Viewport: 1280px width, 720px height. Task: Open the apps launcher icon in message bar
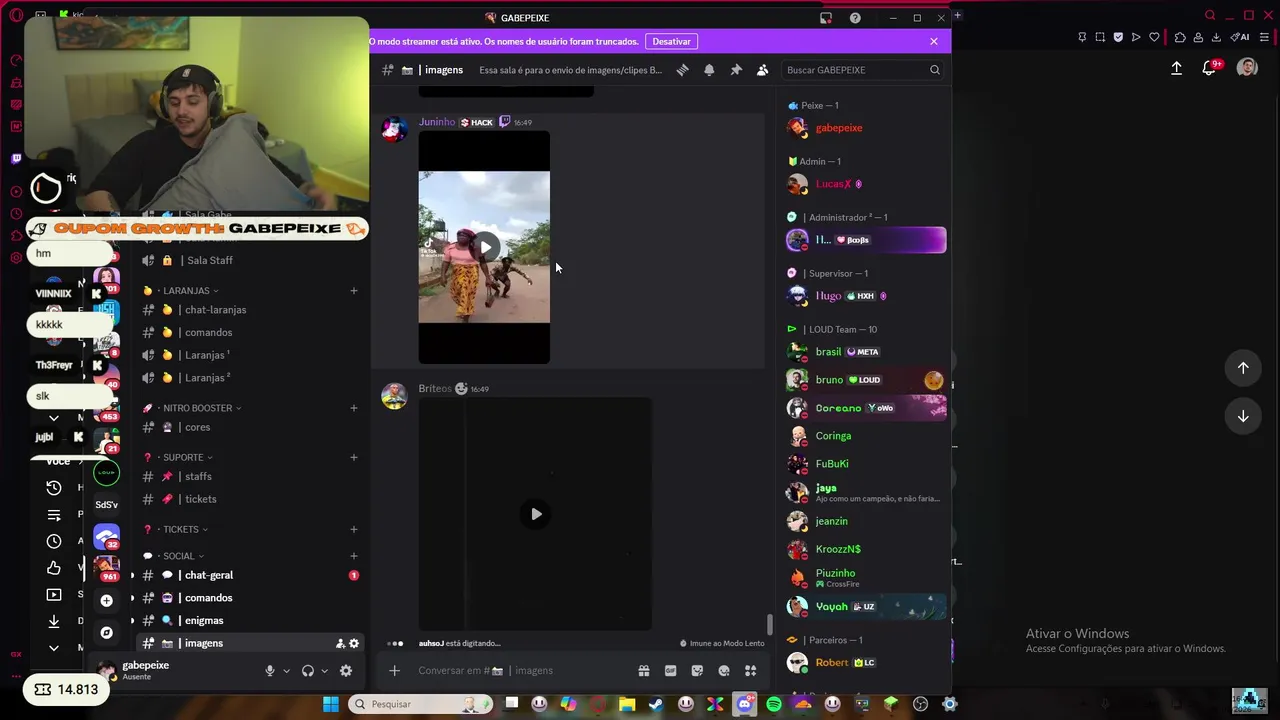click(x=750, y=671)
